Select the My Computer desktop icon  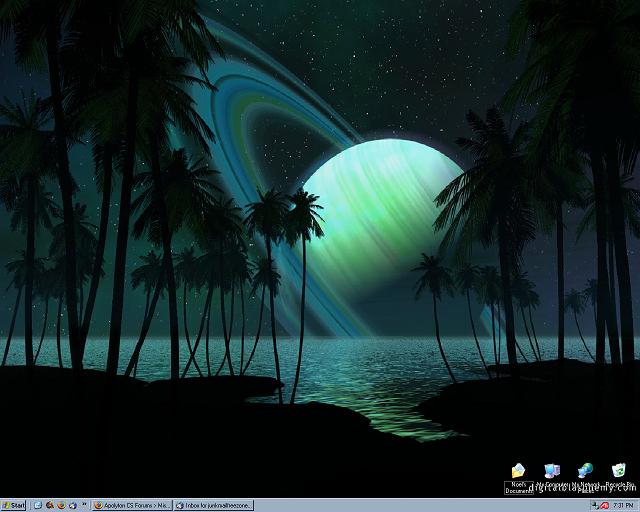(552, 470)
